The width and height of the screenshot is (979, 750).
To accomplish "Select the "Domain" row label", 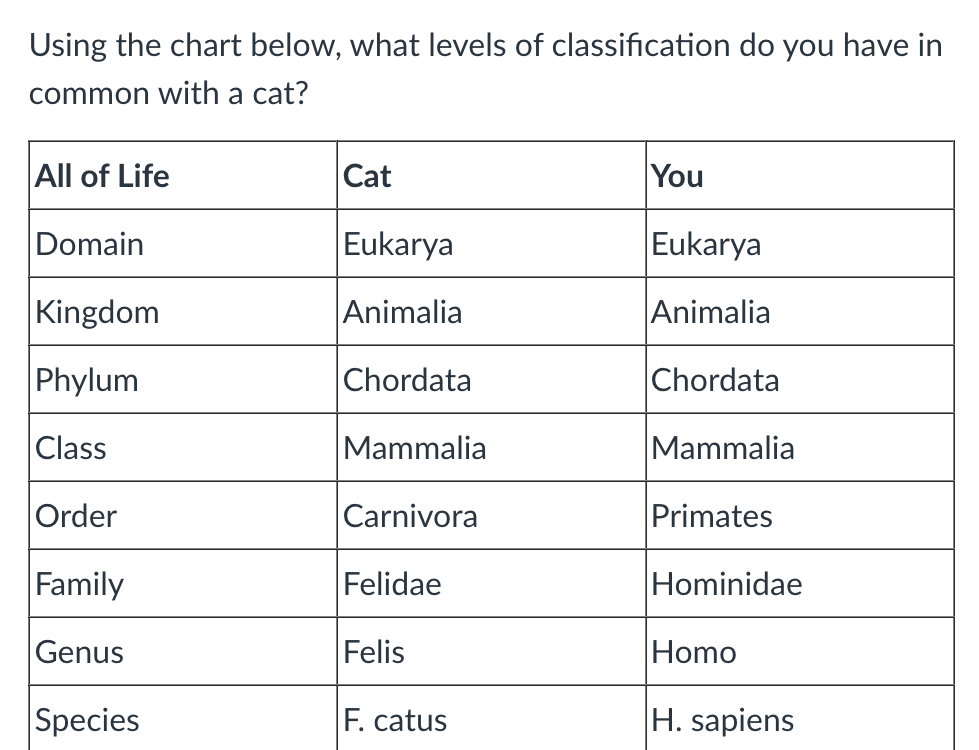I will point(89,245).
